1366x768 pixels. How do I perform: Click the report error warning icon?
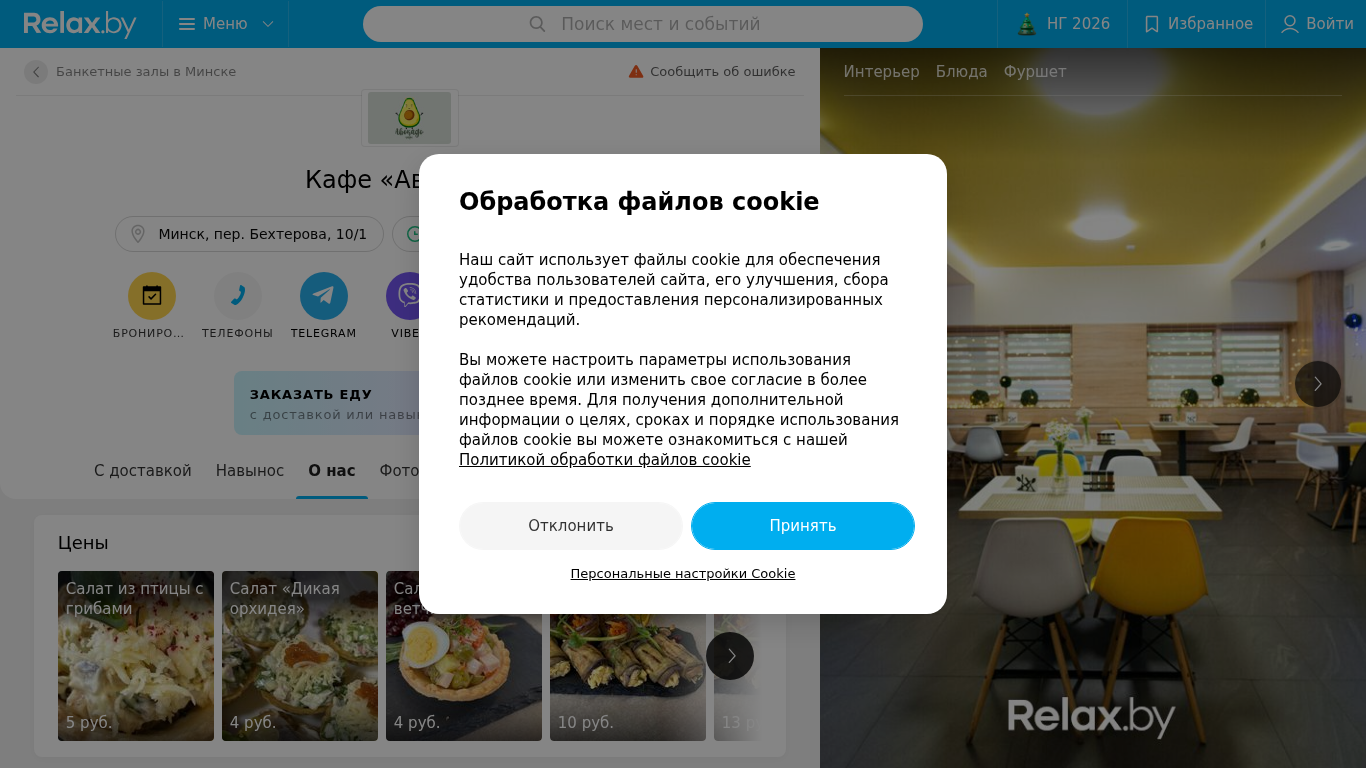(636, 72)
